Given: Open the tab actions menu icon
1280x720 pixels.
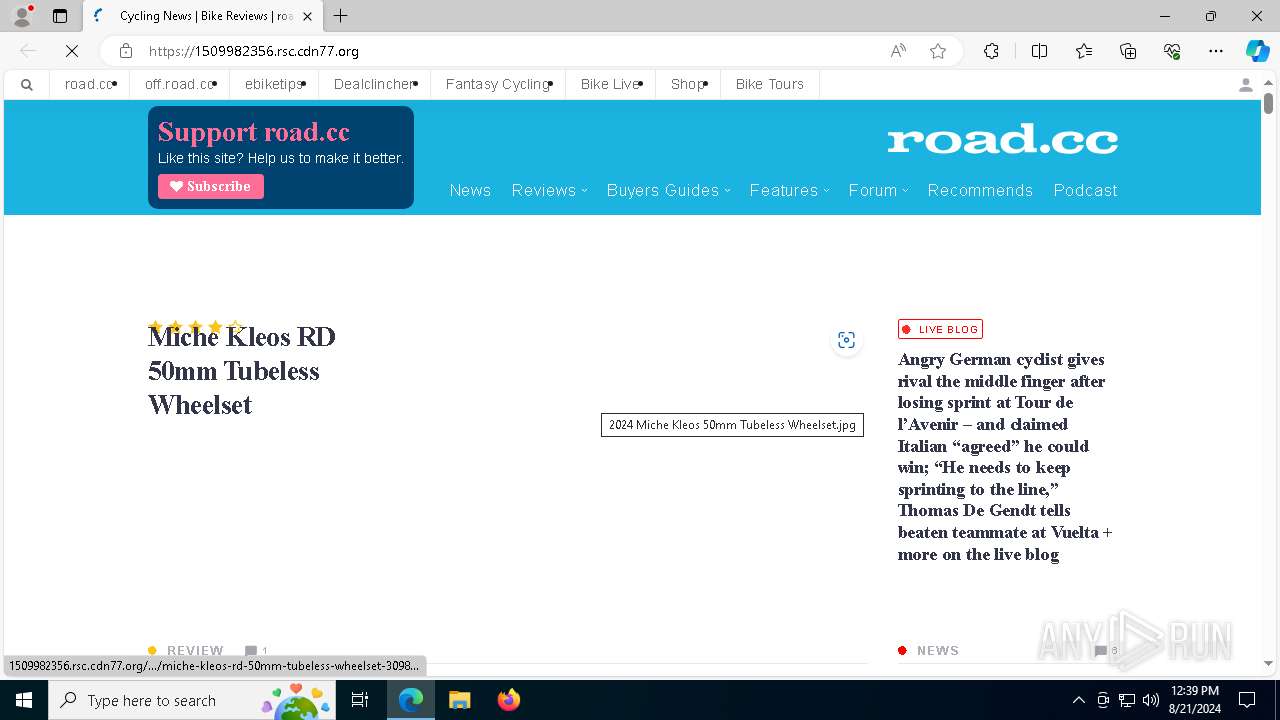Looking at the screenshot, I should (x=60, y=16).
